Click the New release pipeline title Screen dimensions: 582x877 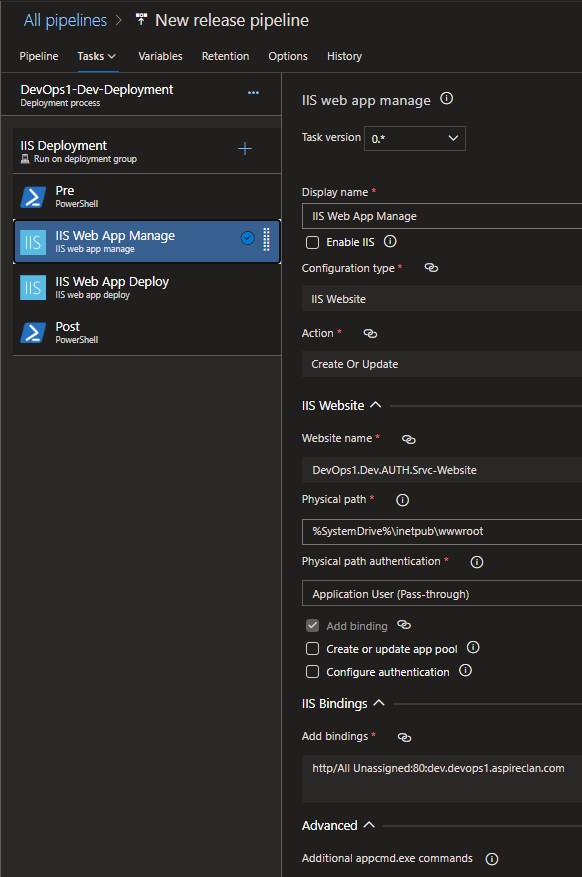coord(232,20)
